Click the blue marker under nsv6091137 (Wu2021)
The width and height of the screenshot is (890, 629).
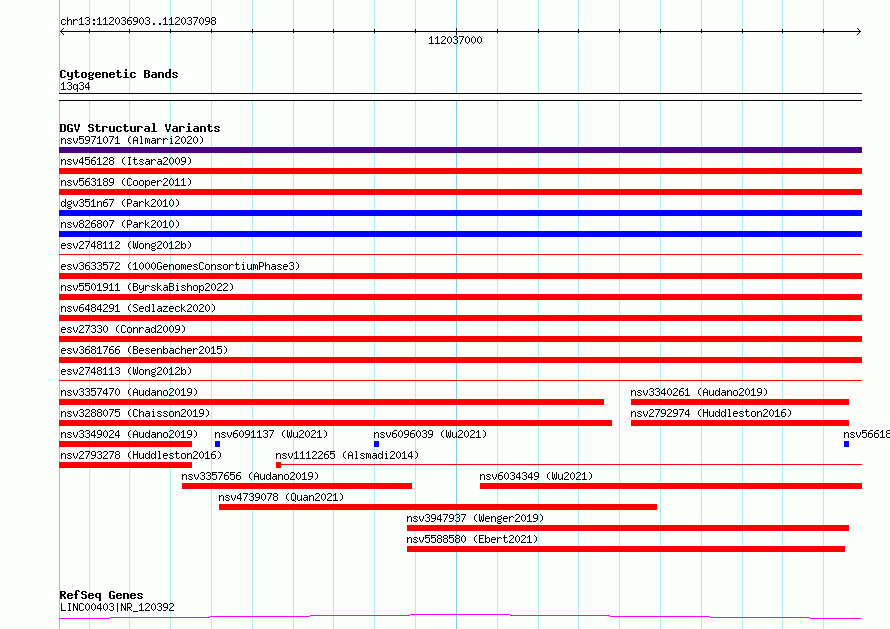(217, 444)
